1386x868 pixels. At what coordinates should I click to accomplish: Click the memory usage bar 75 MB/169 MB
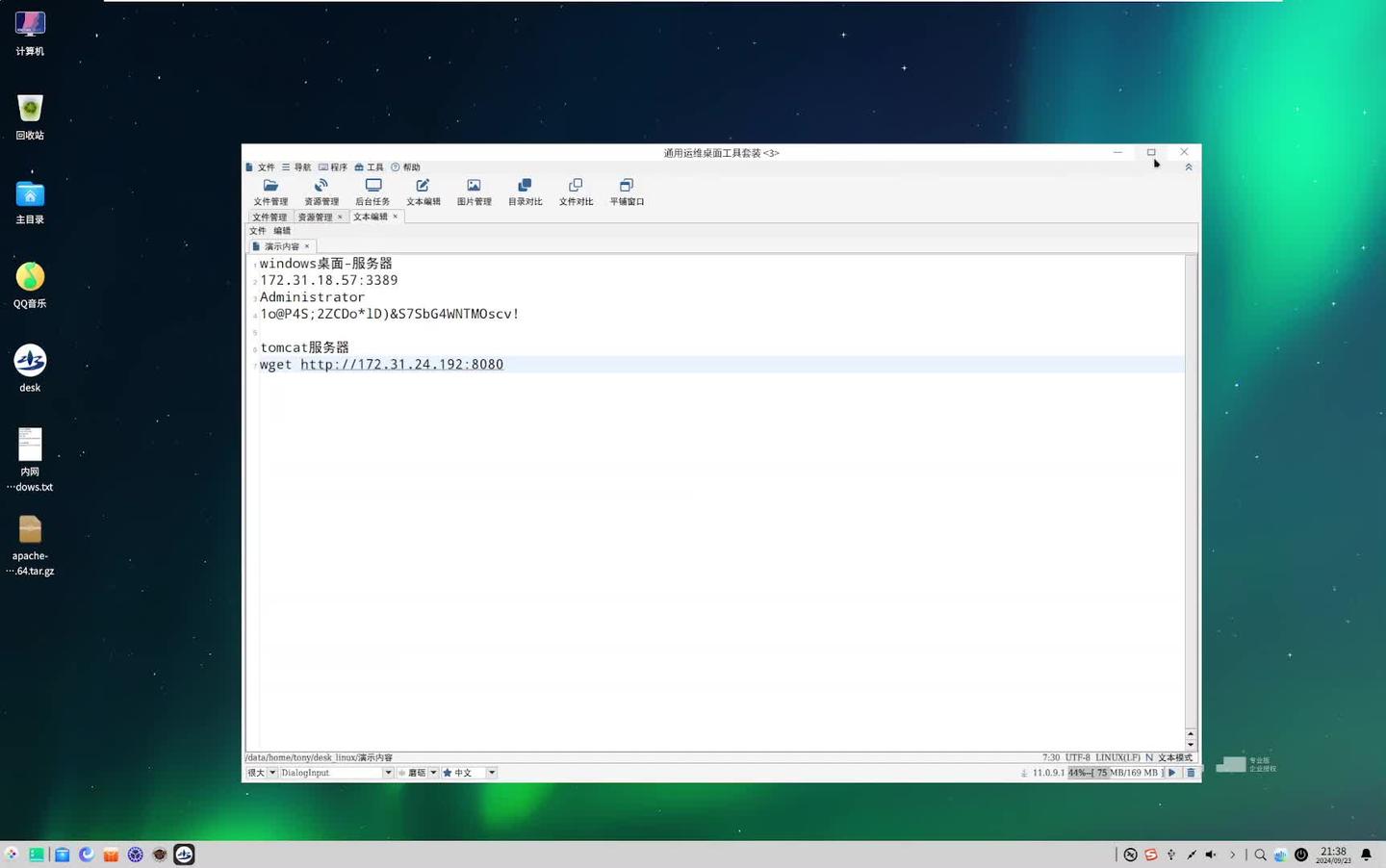click(x=1115, y=773)
